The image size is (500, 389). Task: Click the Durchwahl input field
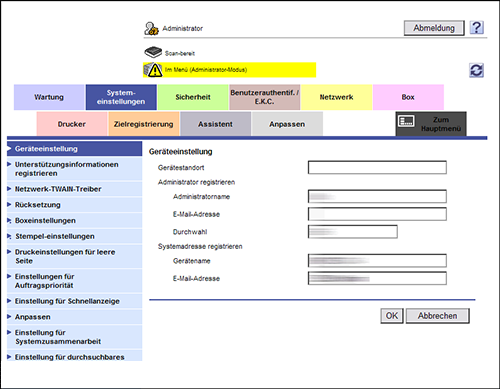353,232
